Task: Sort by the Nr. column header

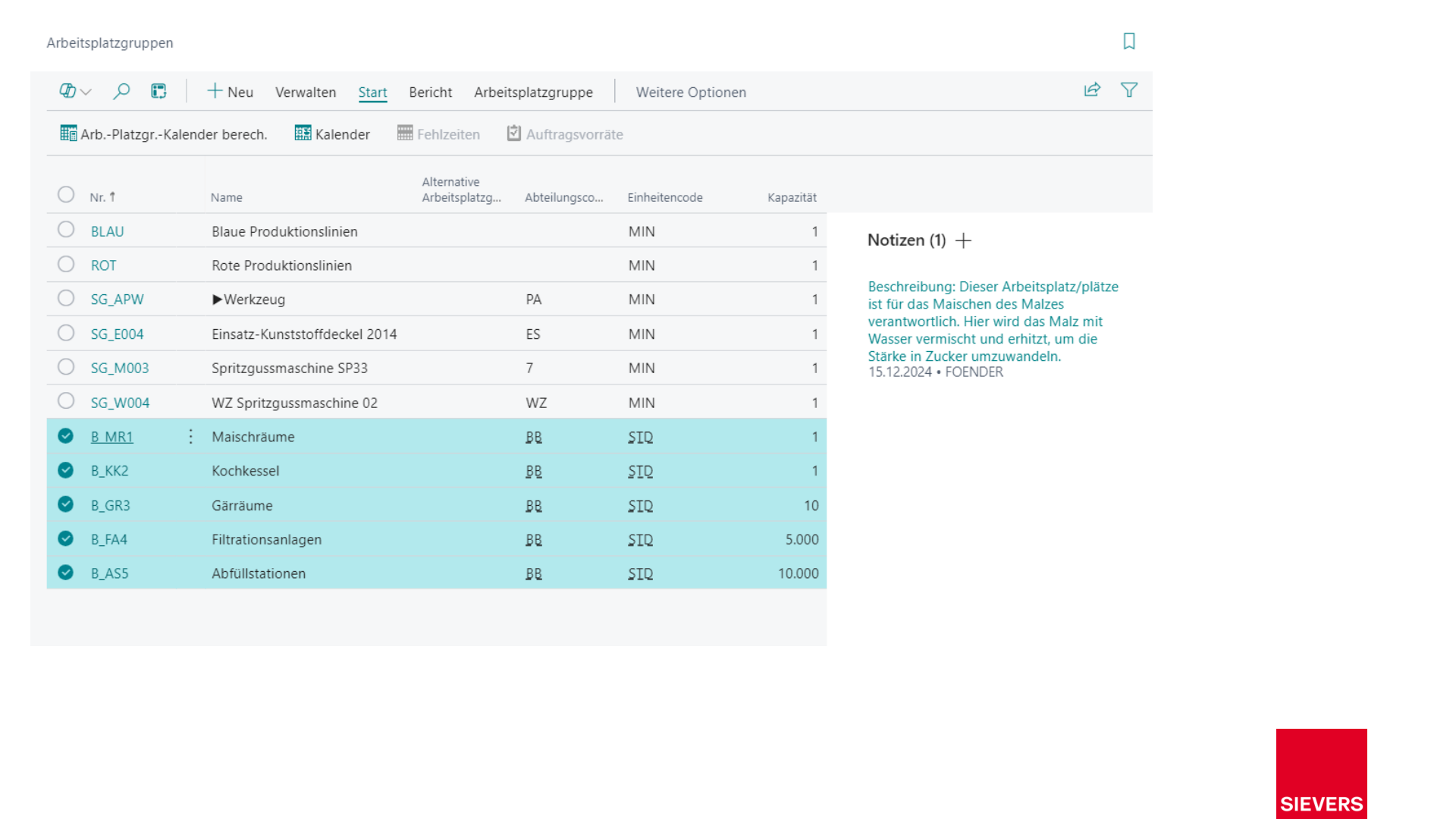Action: [x=102, y=197]
